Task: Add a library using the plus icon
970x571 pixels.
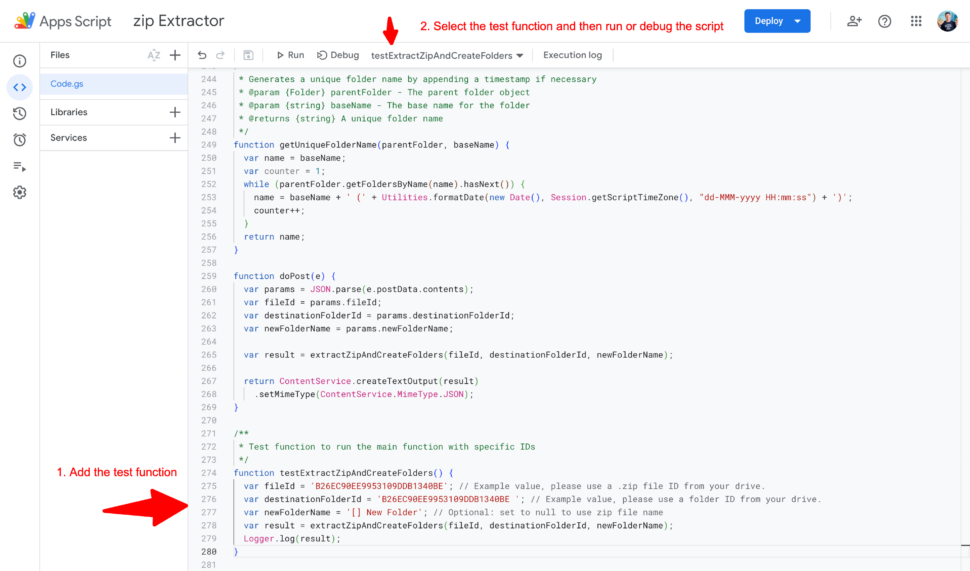Action: [175, 112]
